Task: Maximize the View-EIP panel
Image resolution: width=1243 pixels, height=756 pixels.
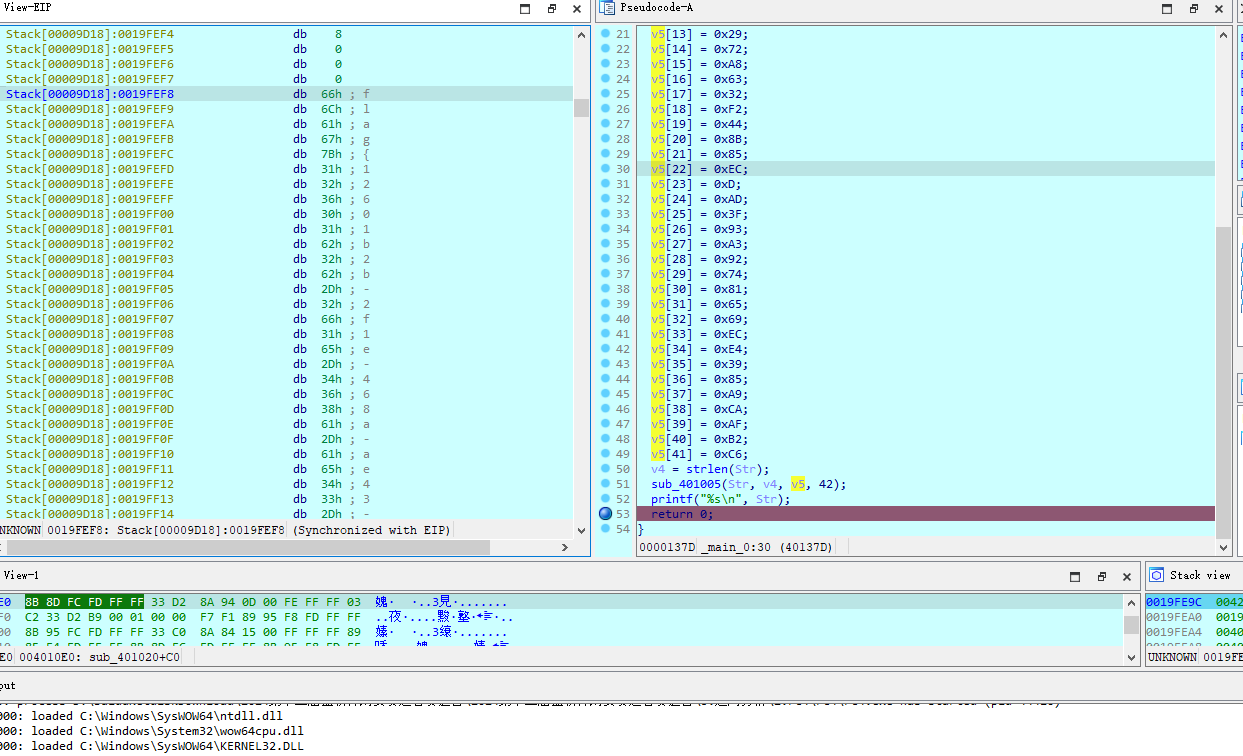Action: point(526,8)
